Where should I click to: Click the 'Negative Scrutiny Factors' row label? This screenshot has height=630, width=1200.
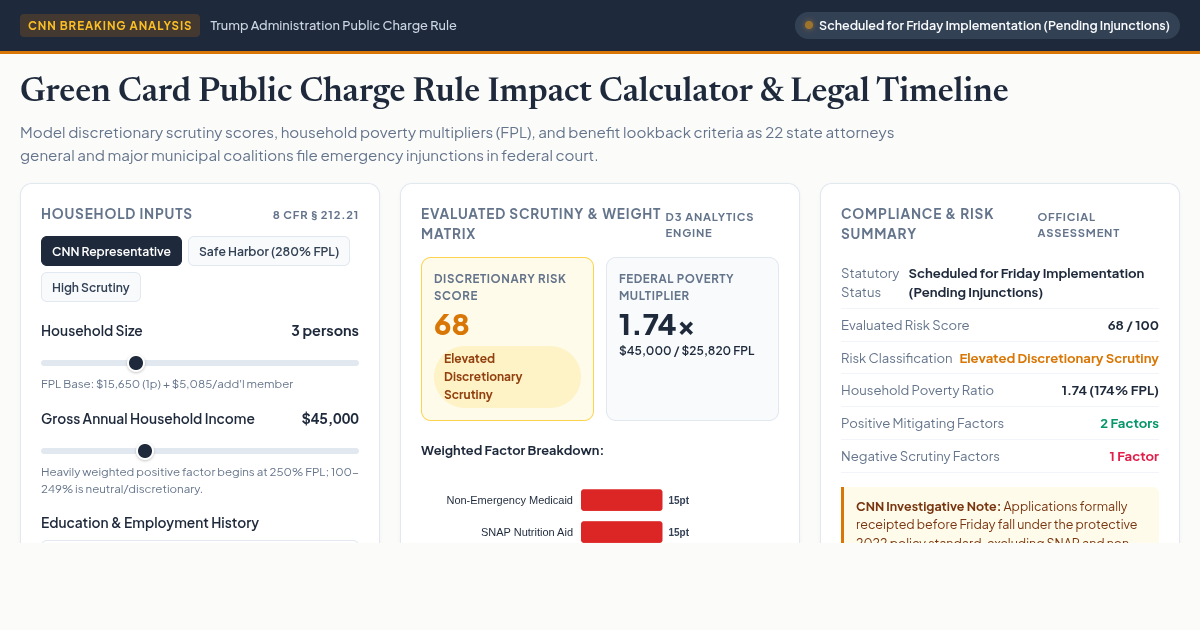click(x=920, y=456)
